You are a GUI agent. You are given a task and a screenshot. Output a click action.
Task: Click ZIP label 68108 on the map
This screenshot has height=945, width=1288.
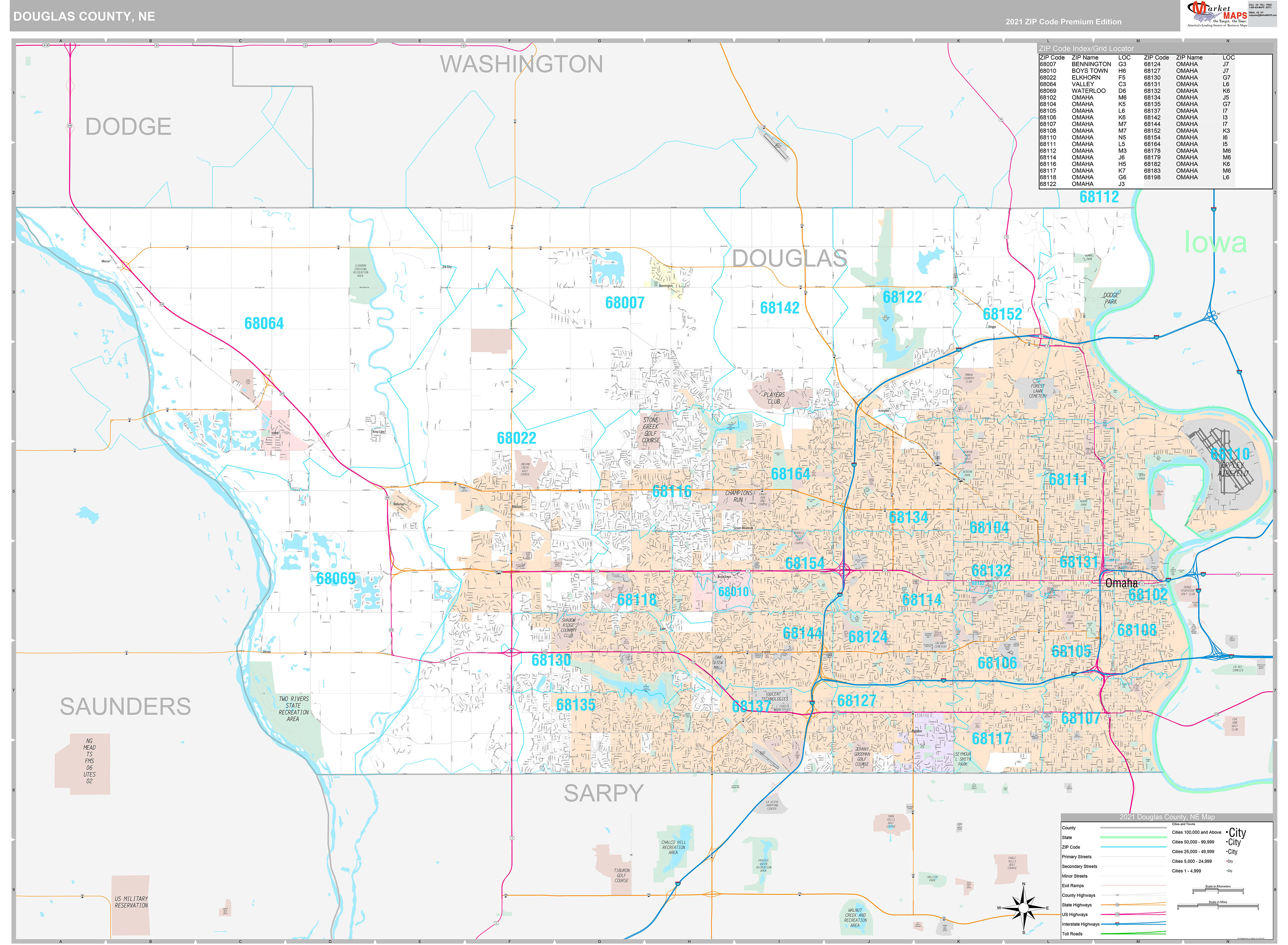tap(1137, 630)
